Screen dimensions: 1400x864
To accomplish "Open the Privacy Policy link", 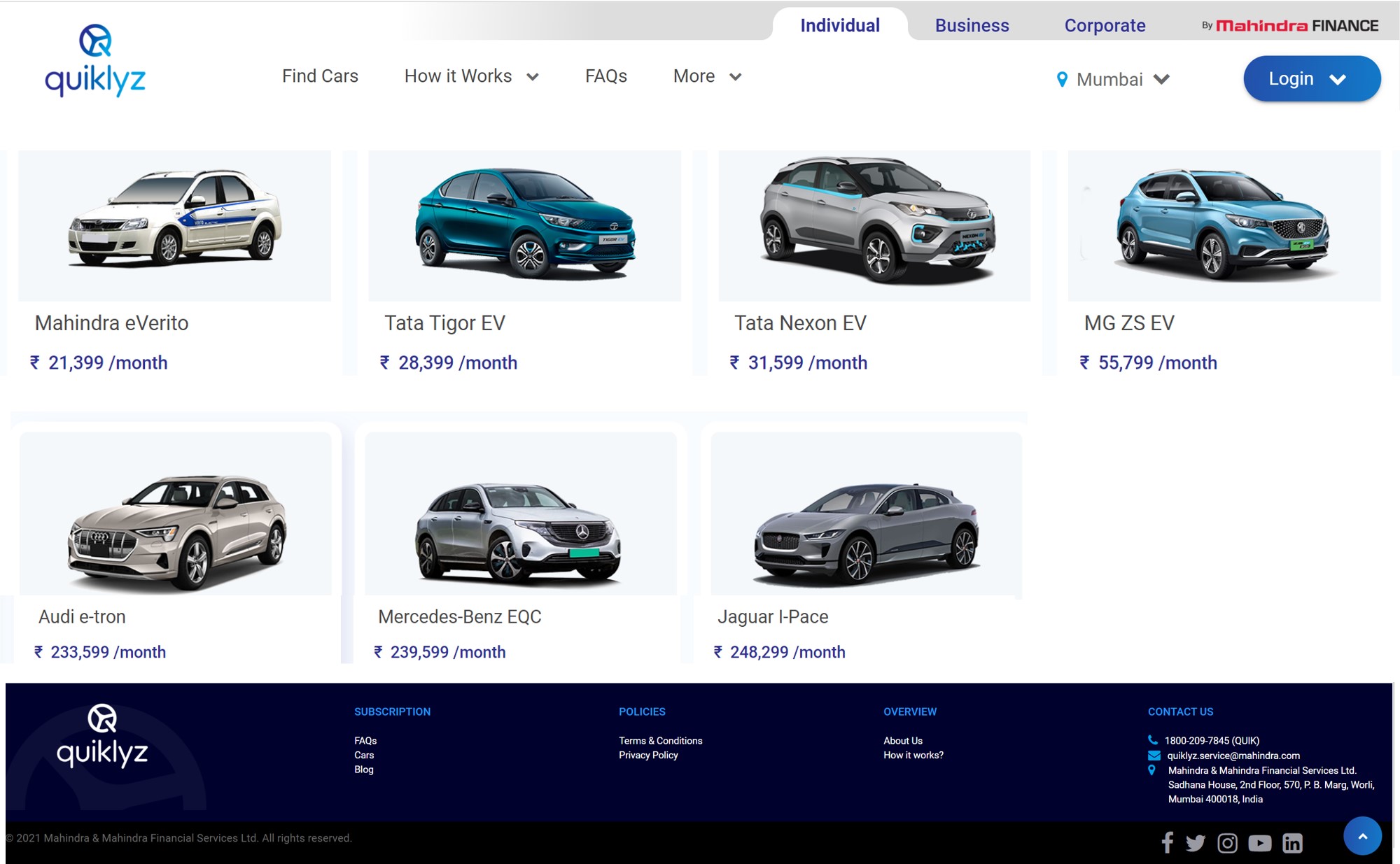I will coord(647,755).
